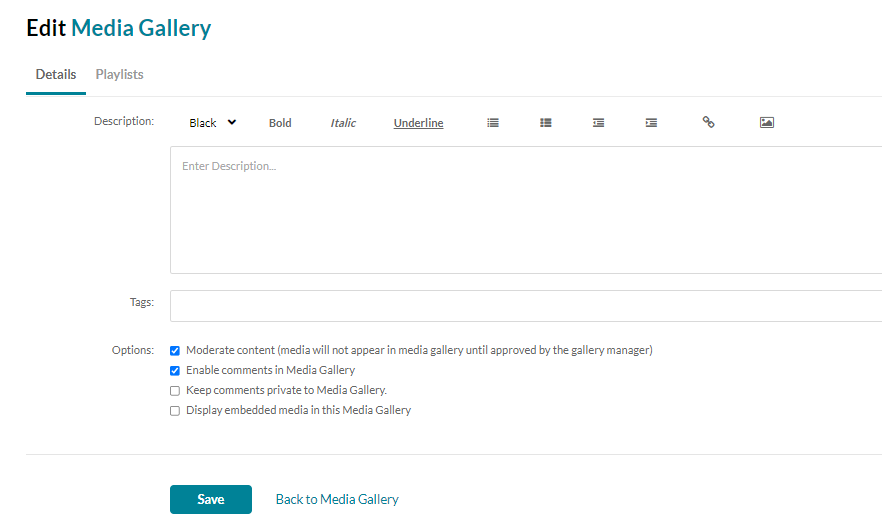Click the second indent icon in the toolbar
The height and width of the screenshot is (530, 882).
651,123
